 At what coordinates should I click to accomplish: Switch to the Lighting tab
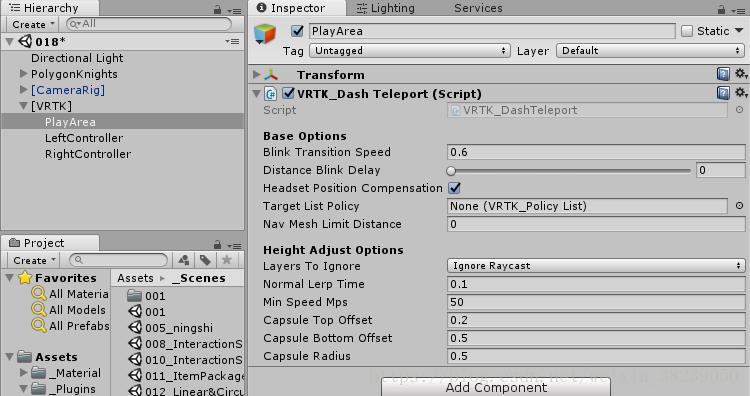point(386,8)
